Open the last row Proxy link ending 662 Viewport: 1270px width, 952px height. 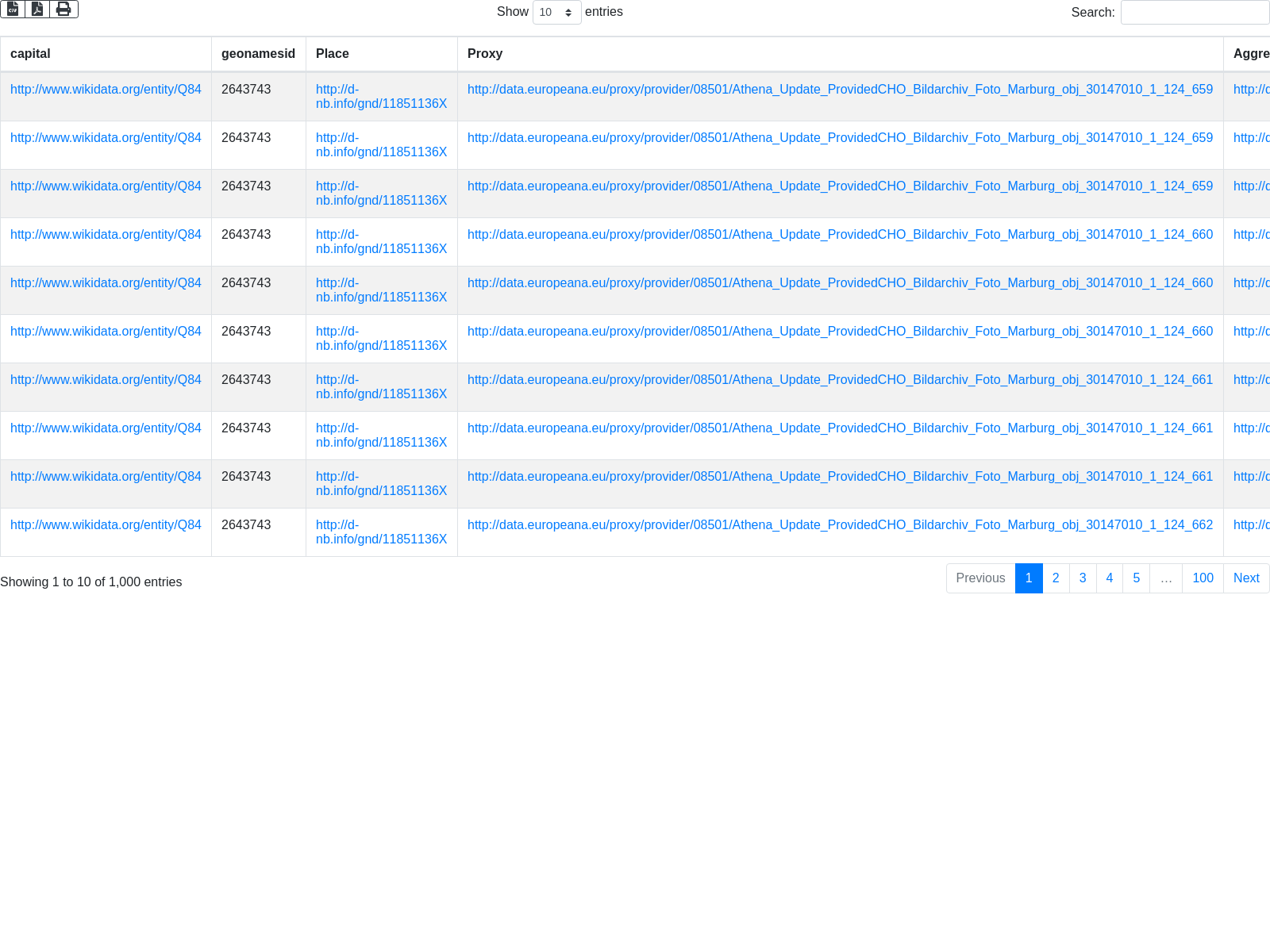pyautogui.click(x=840, y=525)
